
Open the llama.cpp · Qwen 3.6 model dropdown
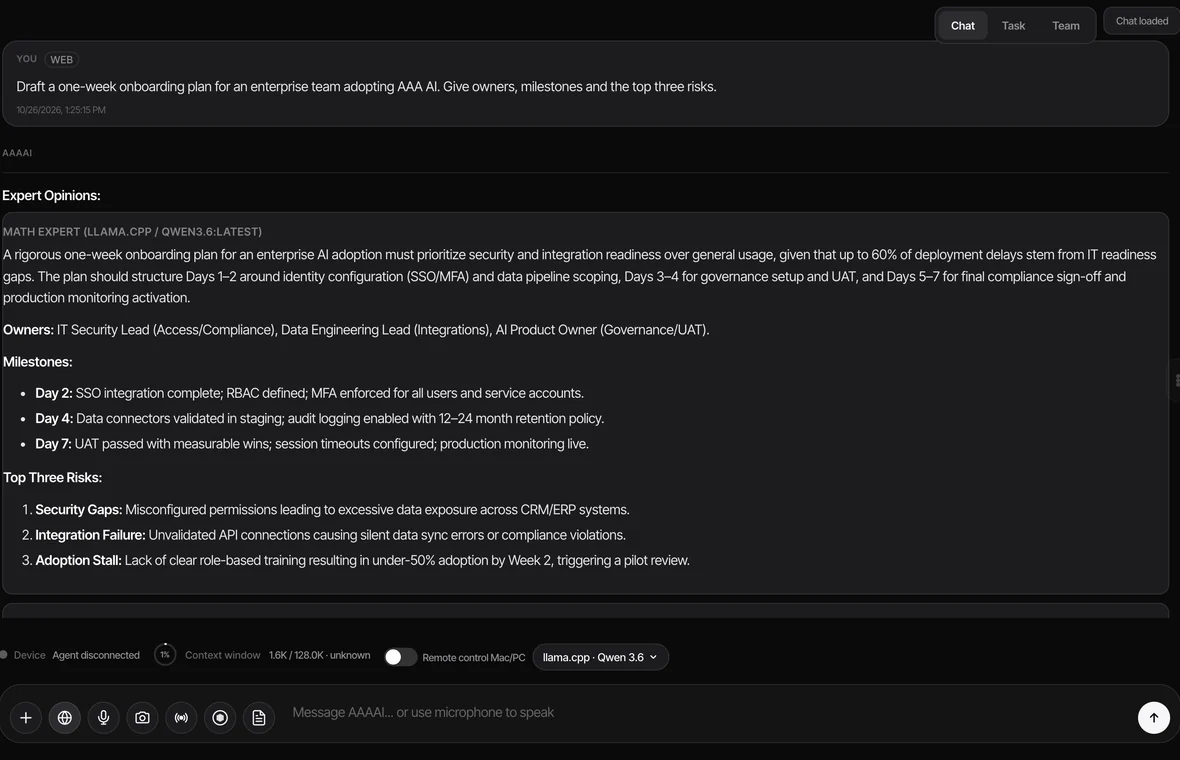tap(601, 657)
